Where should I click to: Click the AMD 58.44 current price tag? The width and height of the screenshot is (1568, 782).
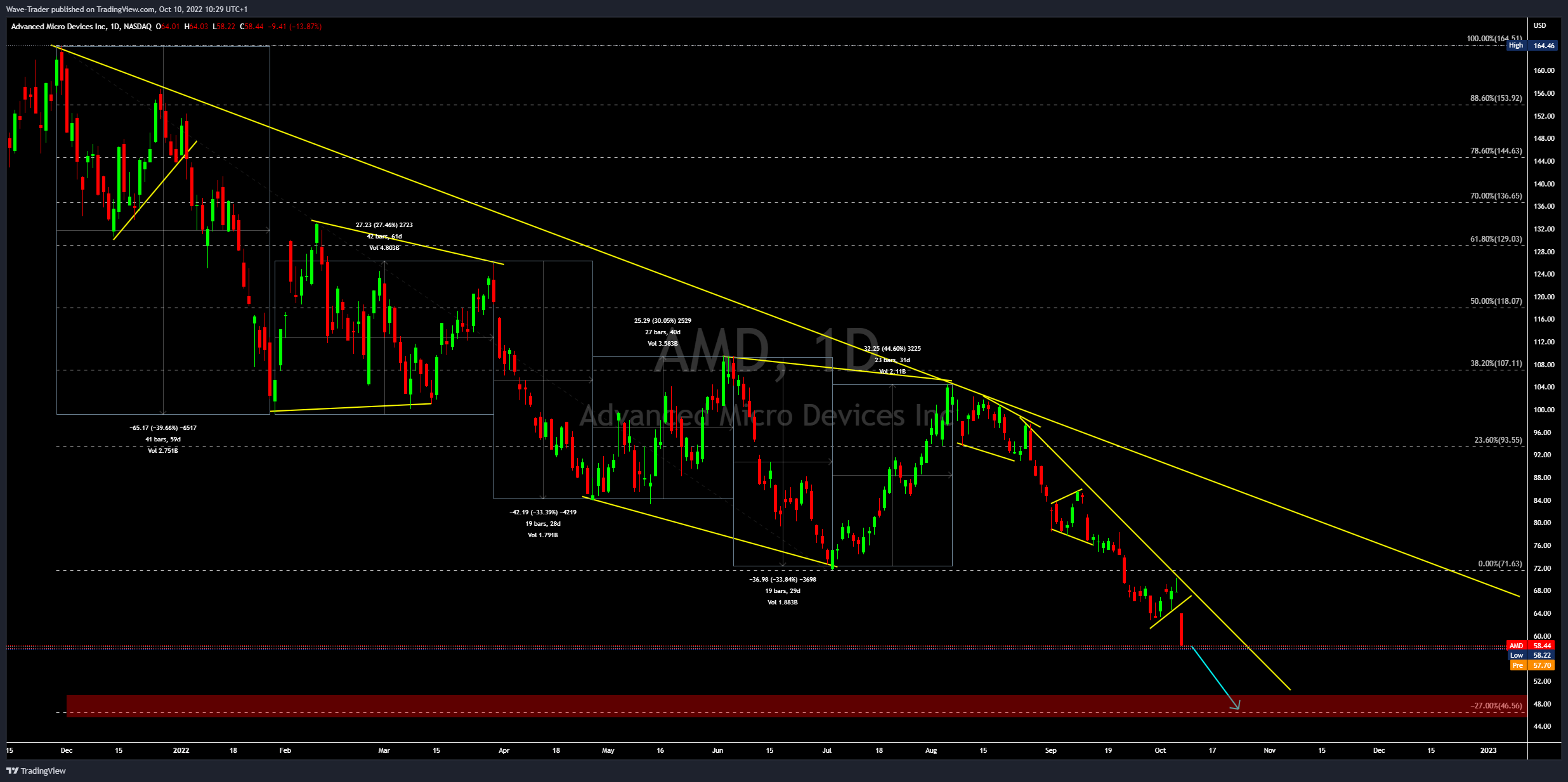1531,646
